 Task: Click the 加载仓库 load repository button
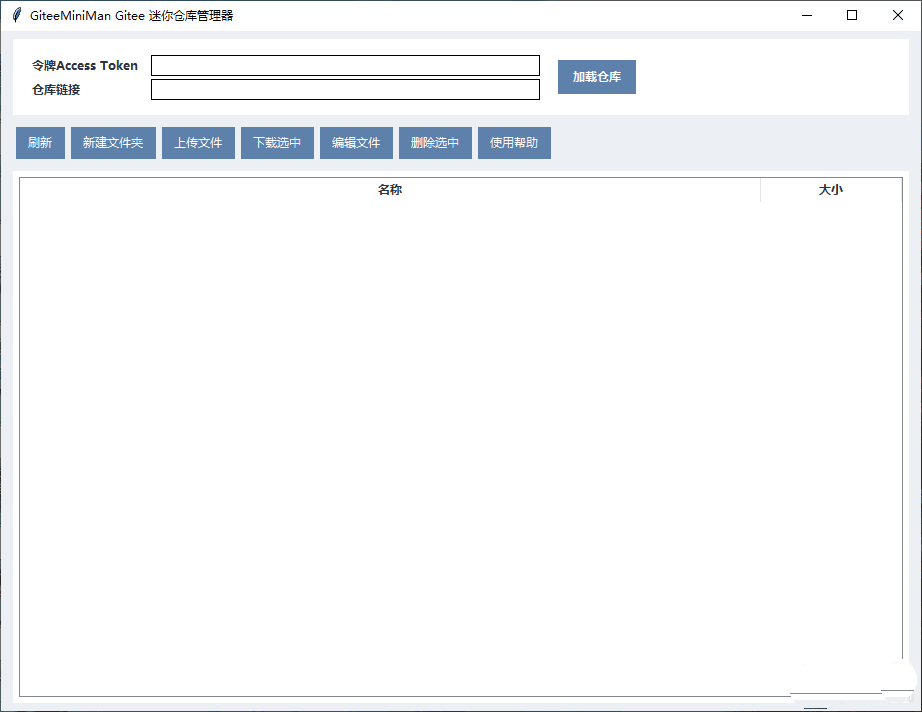(x=596, y=77)
